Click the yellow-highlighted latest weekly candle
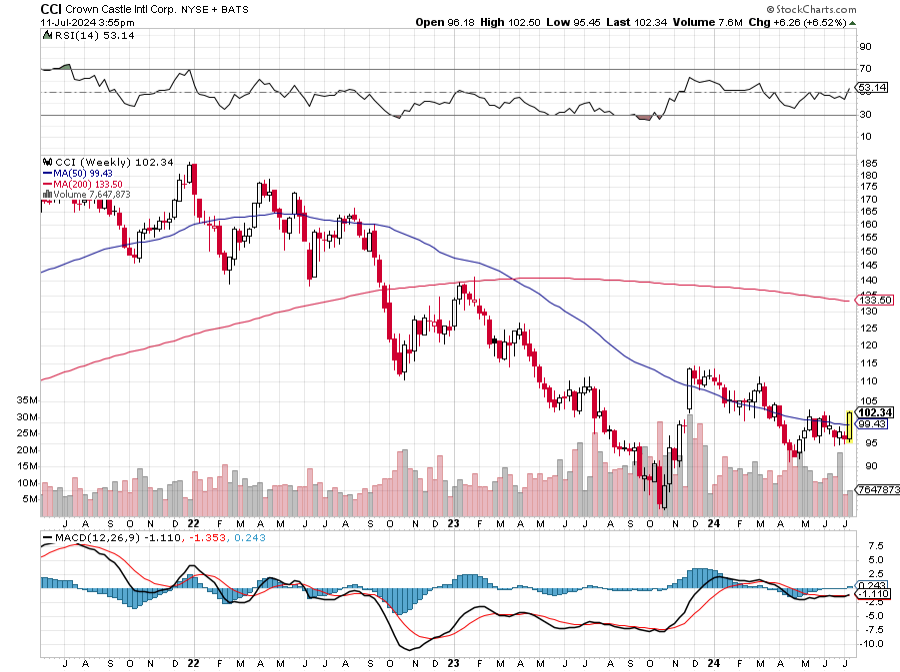 tap(849, 426)
